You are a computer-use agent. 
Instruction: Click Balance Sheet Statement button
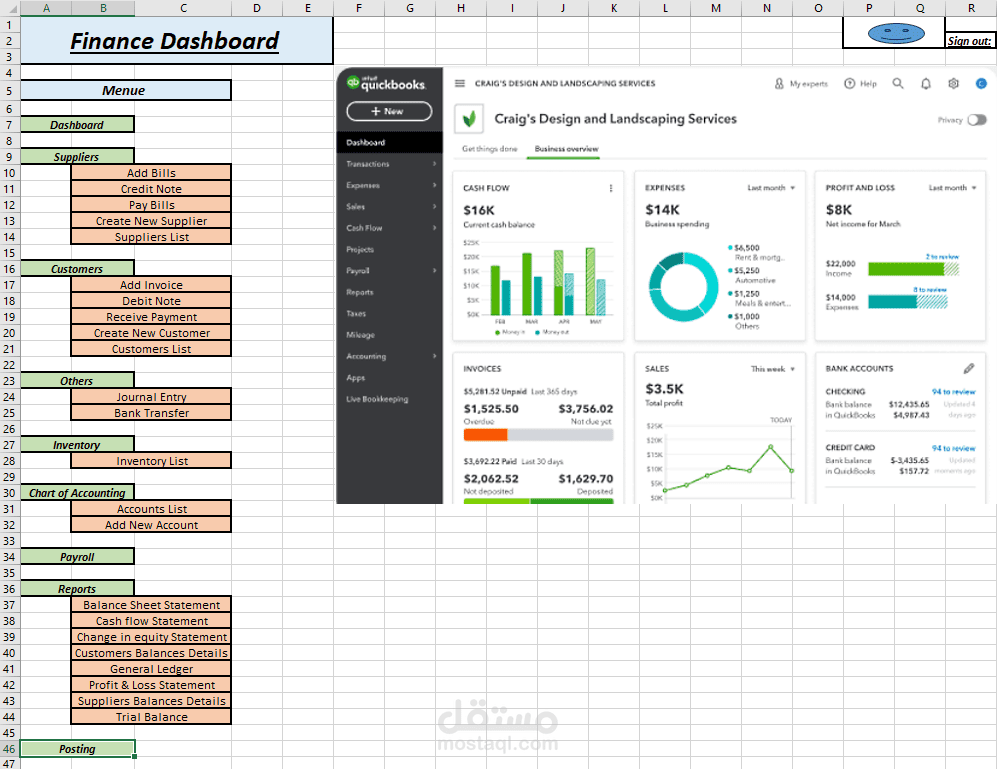click(x=151, y=605)
